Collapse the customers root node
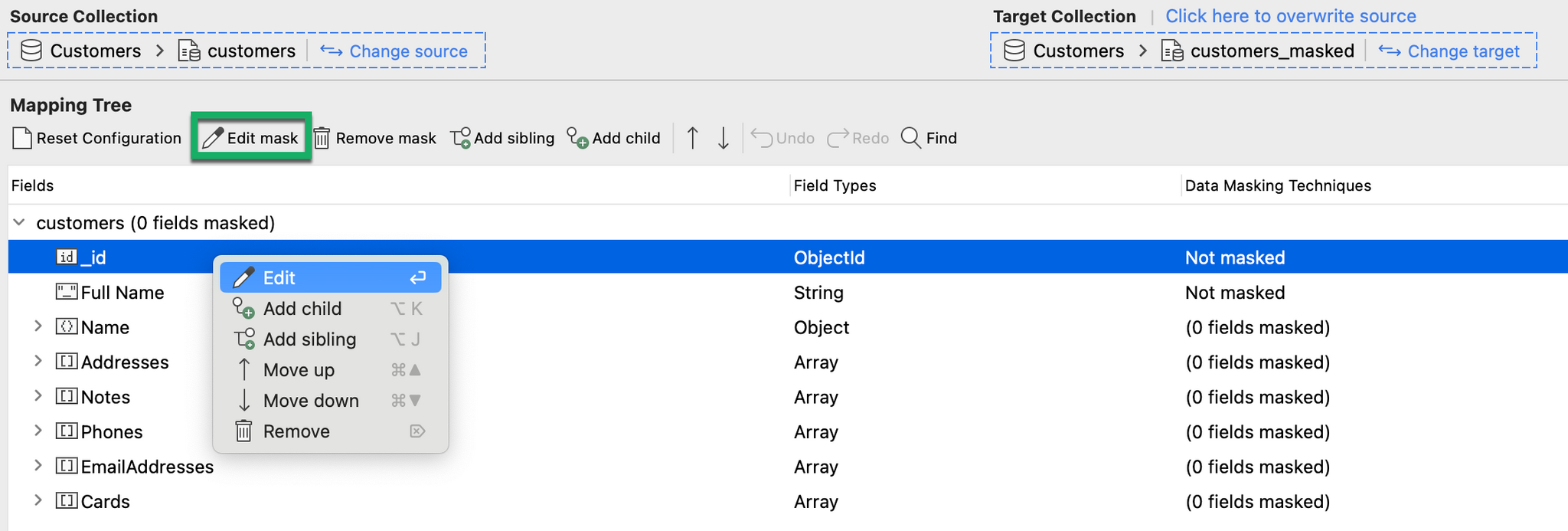The width and height of the screenshot is (1568, 531). click(19, 223)
